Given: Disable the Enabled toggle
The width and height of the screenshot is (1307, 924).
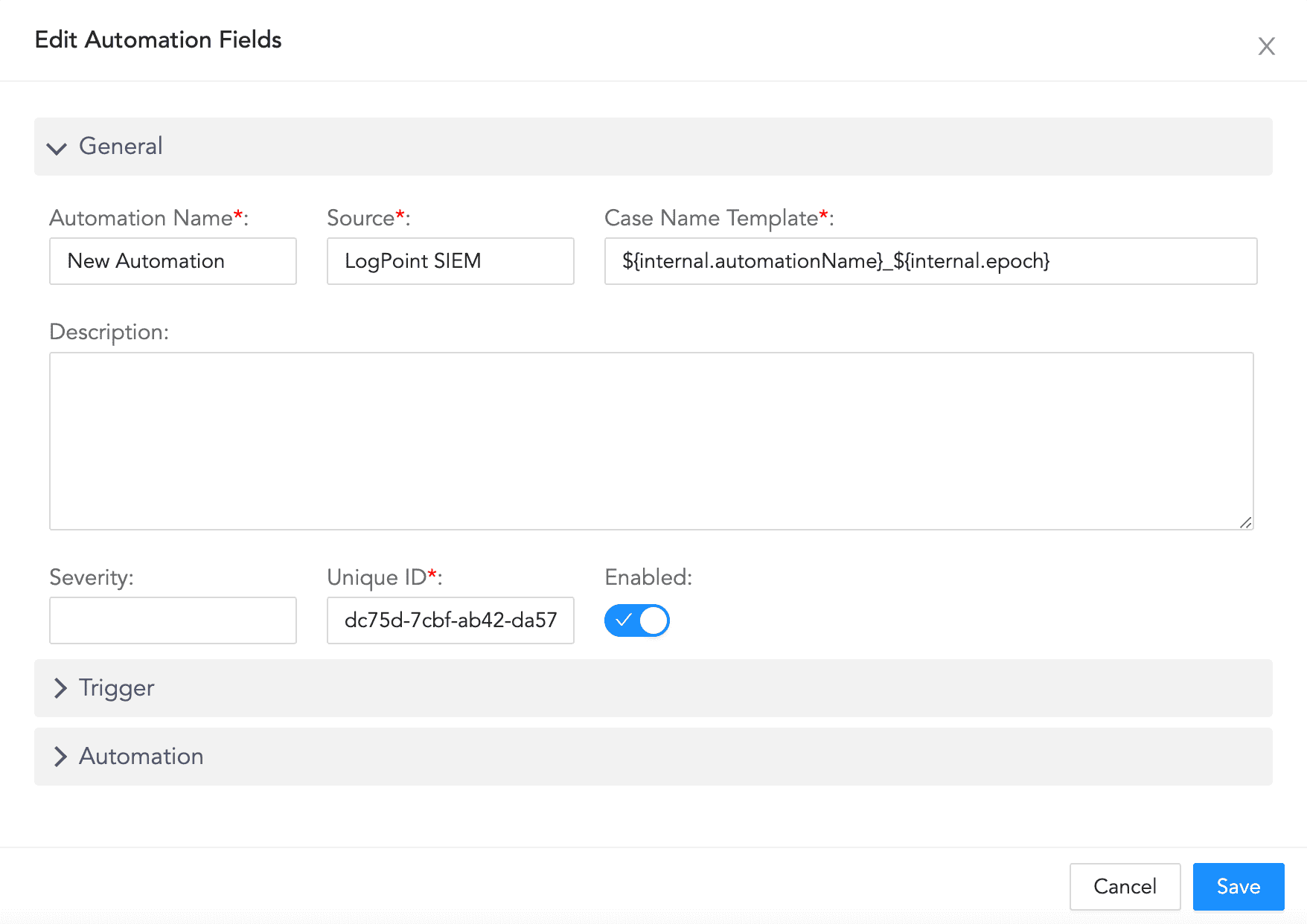Looking at the screenshot, I should pos(636,620).
